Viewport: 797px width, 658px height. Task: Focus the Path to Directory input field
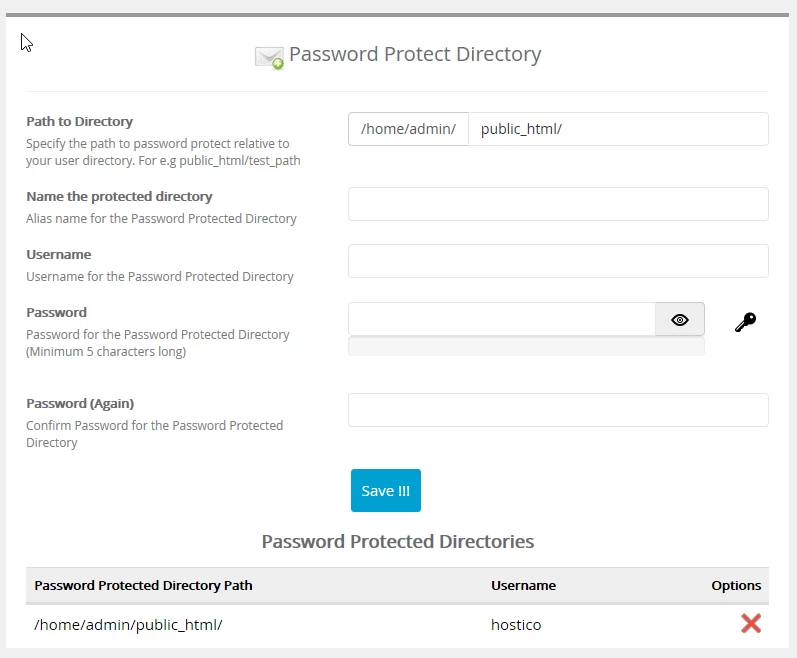click(x=618, y=129)
